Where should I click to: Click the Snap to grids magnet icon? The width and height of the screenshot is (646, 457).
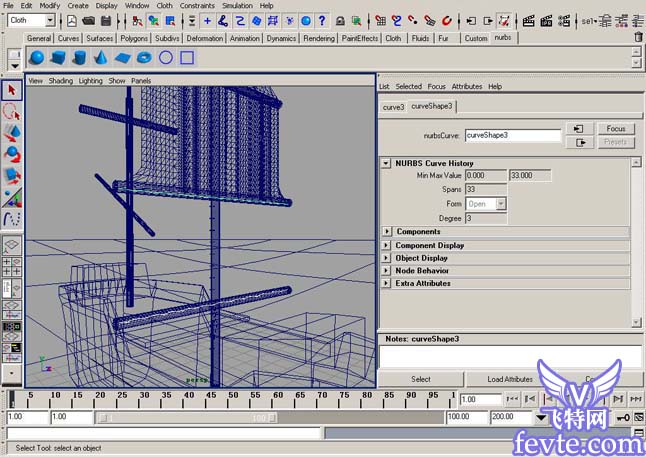pos(380,21)
